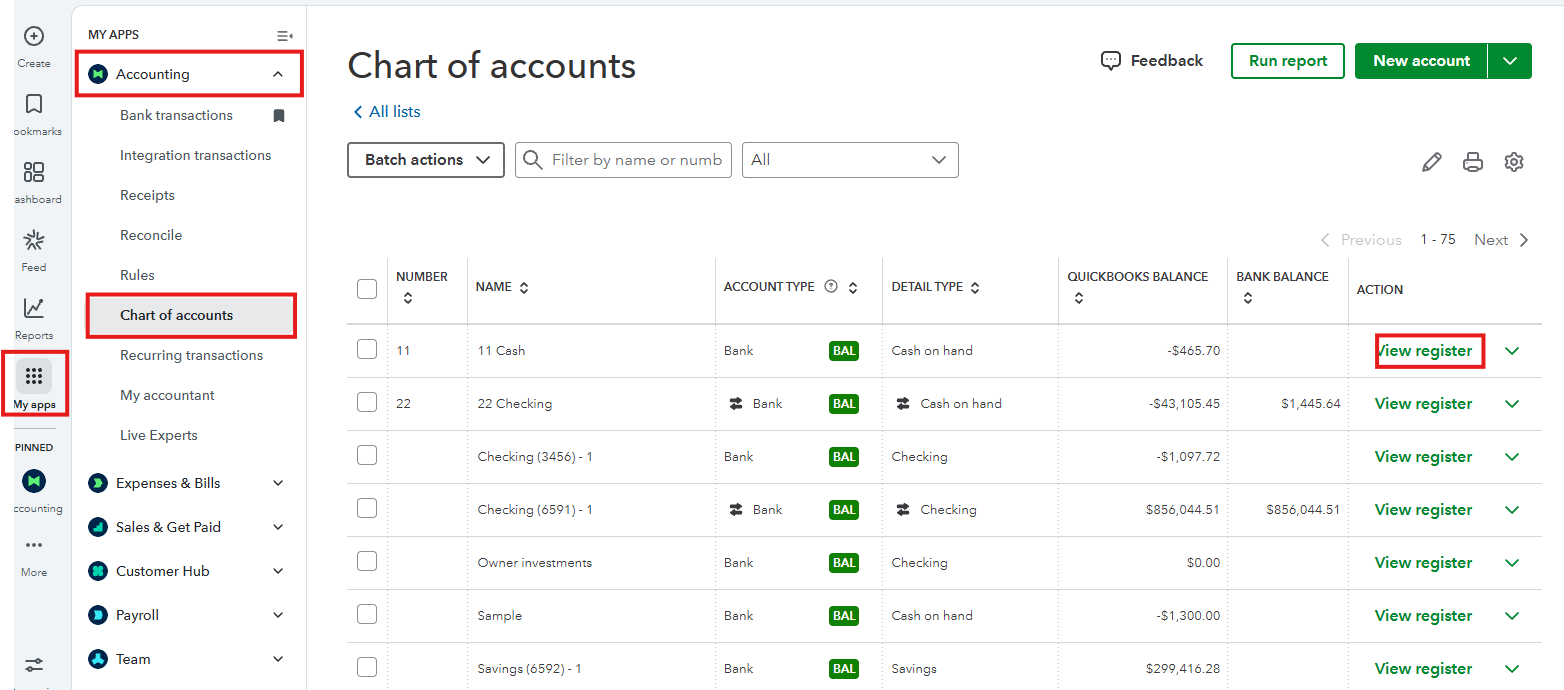Tick the checkbox for 11 Cash
The width and height of the screenshot is (1564, 690).
click(x=367, y=350)
